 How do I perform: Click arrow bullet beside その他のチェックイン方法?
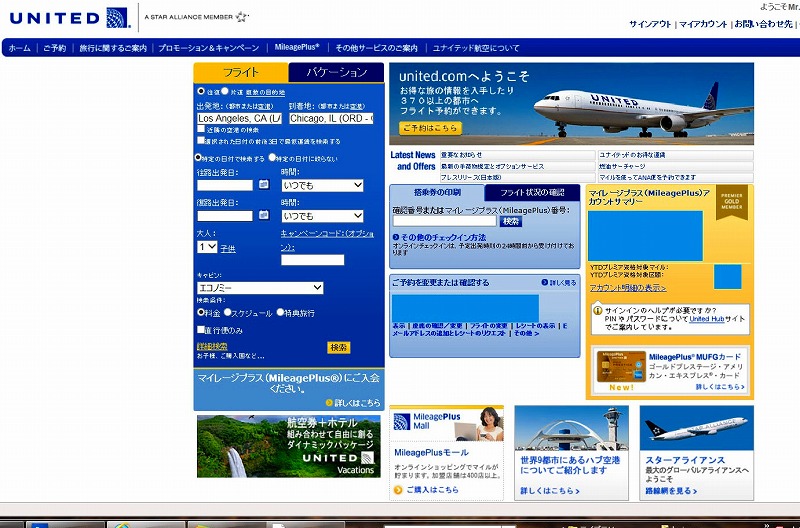[x=396, y=237]
